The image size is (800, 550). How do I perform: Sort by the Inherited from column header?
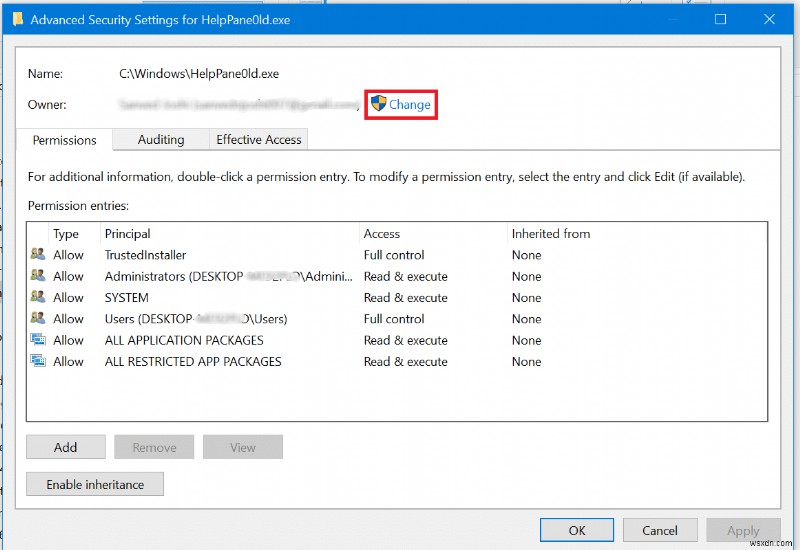[x=551, y=234]
